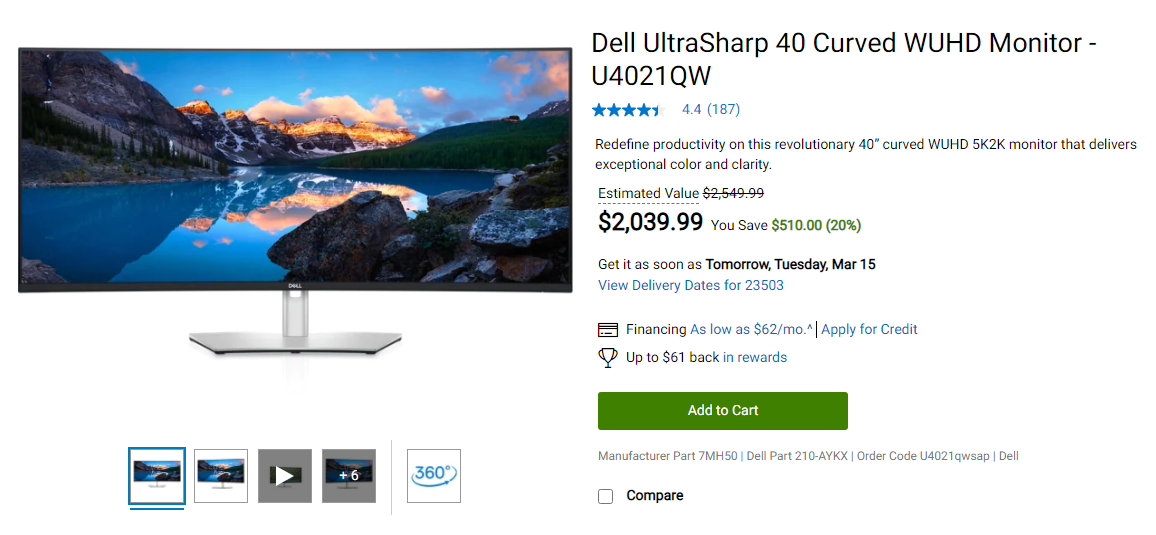This screenshot has width=1156, height=535.
Task: Click Apply for Credit link
Action: 869,329
